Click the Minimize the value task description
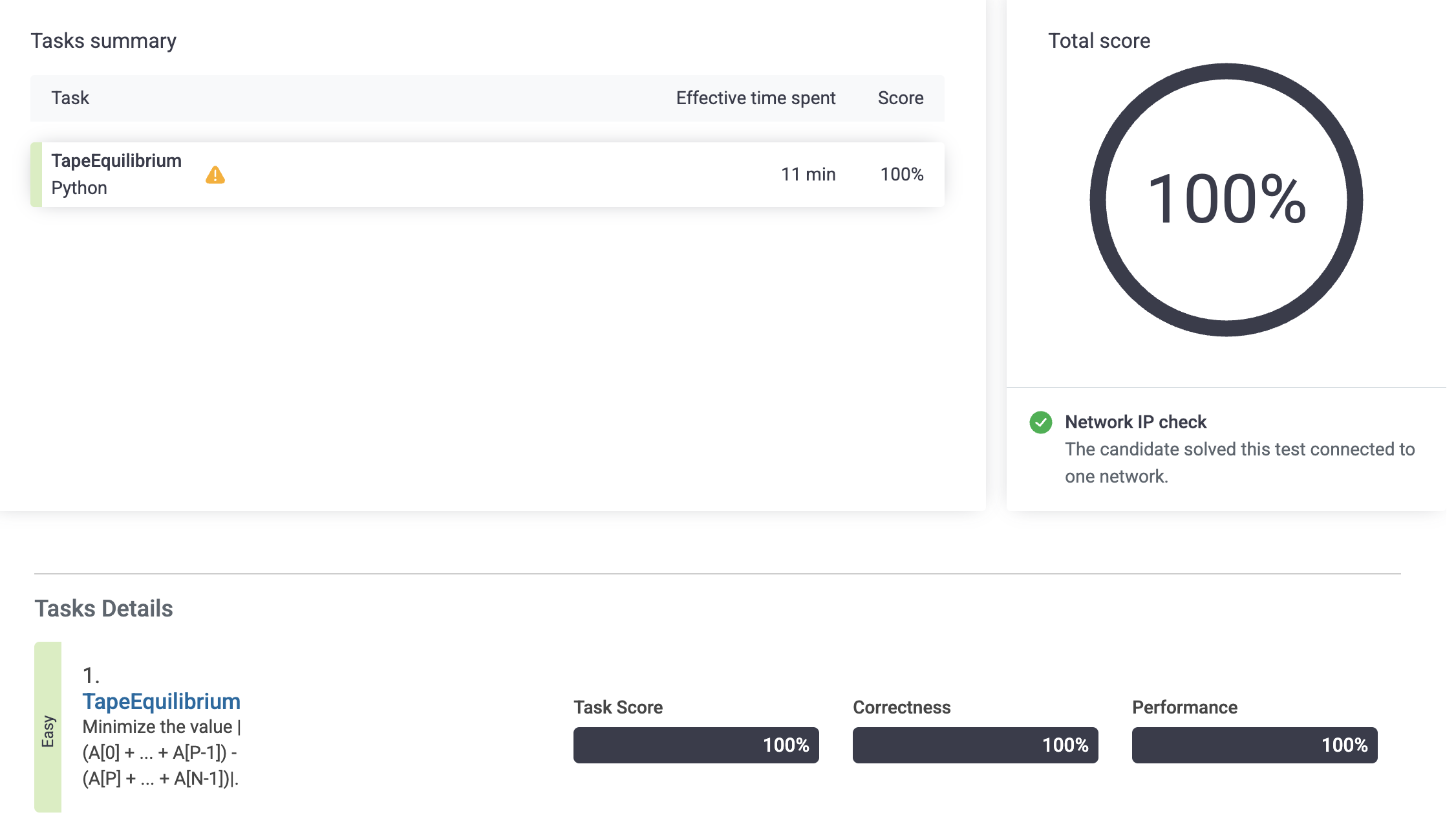1456x819 pixels. (162, 752)
